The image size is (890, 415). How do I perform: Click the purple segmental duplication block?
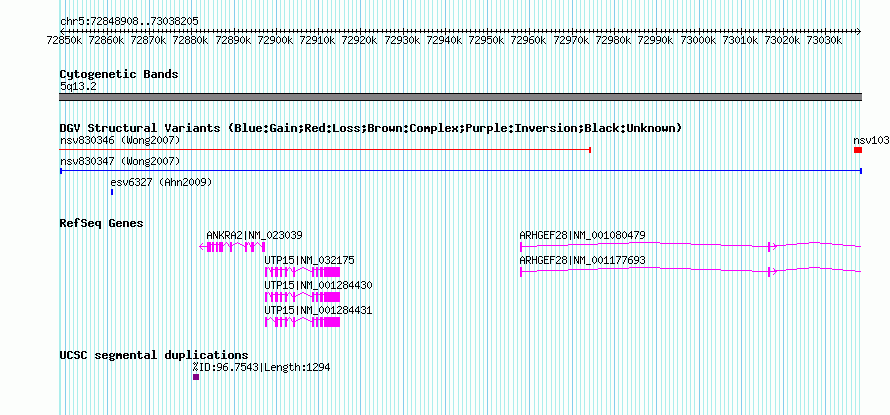click(x=196, y=377)
